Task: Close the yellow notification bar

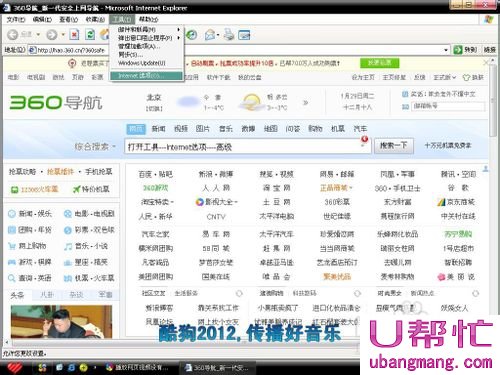Action: (486, 62)
